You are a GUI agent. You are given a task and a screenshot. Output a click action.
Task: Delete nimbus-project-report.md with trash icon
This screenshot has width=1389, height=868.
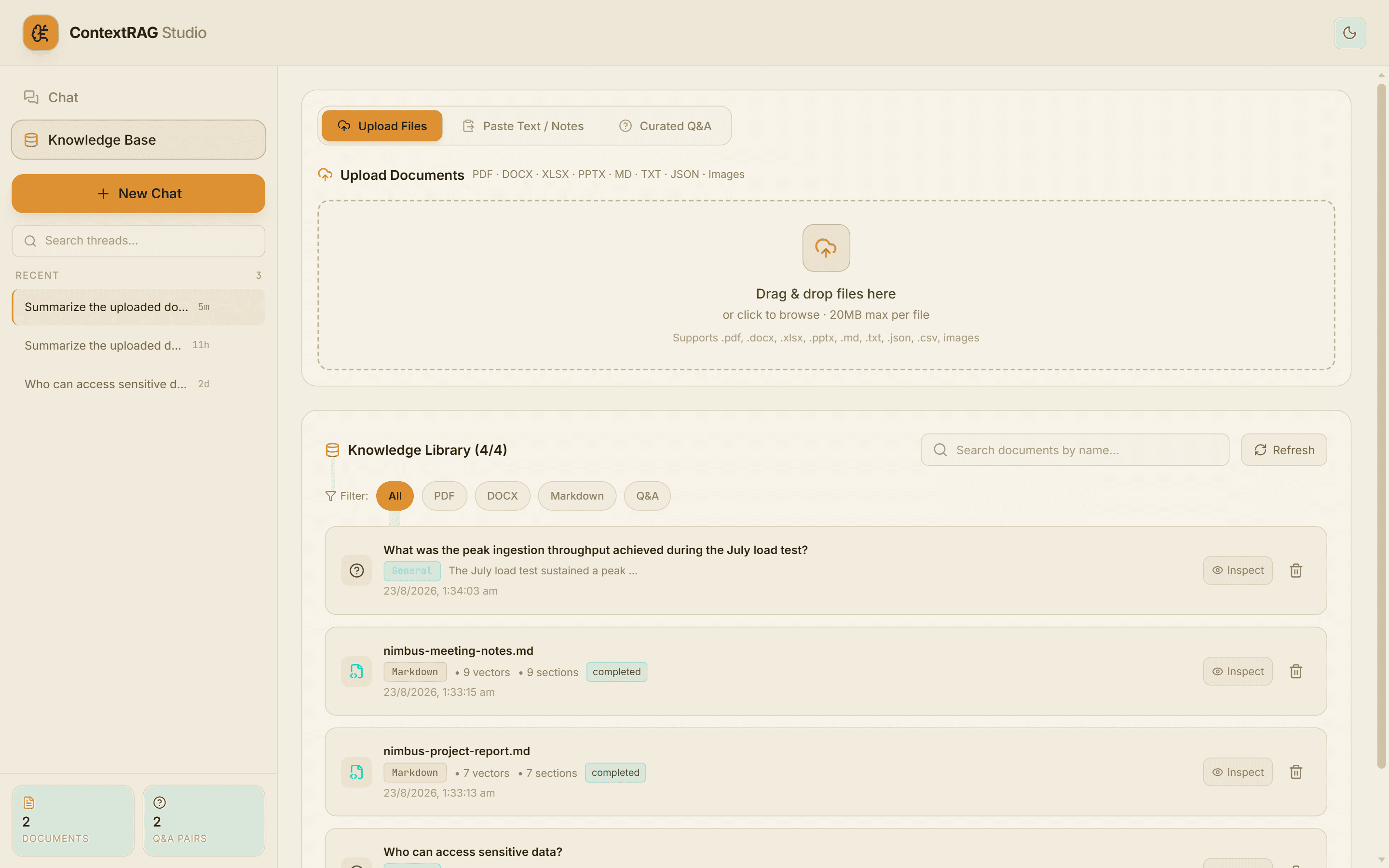tap(1295, 772)
